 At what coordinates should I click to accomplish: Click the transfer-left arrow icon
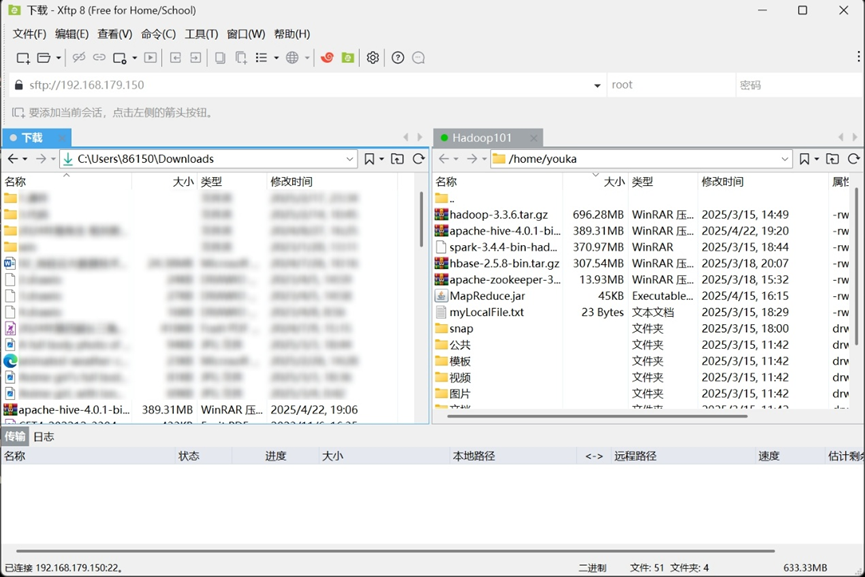coord(175,57)
